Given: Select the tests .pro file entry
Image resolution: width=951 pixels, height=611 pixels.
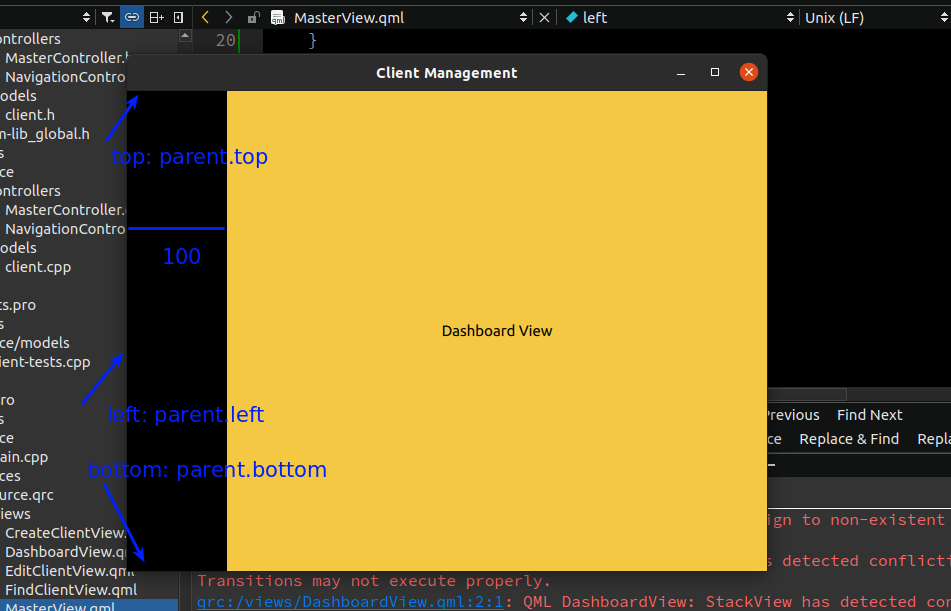Looking at the screenshot, I should pos(18,305).
